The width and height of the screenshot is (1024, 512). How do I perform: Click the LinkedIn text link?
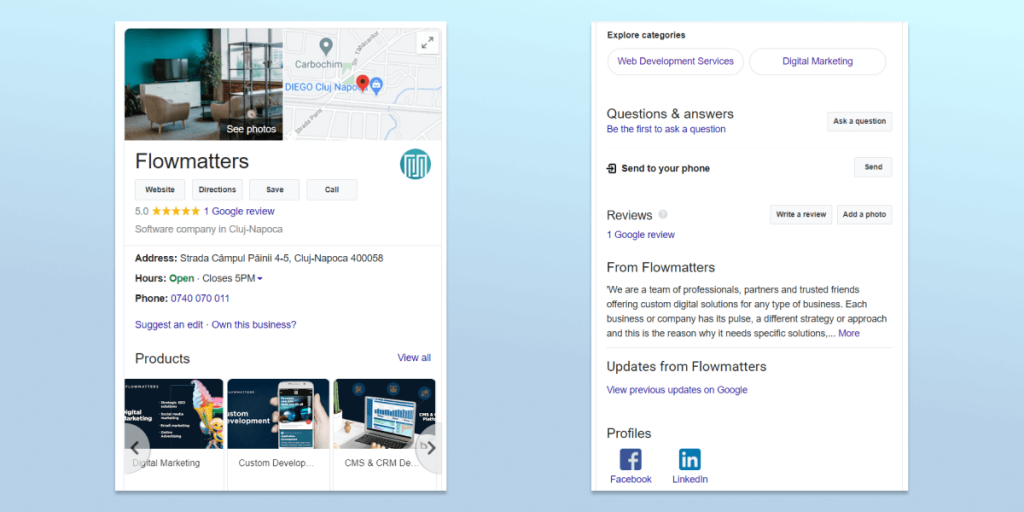point(690,479)
